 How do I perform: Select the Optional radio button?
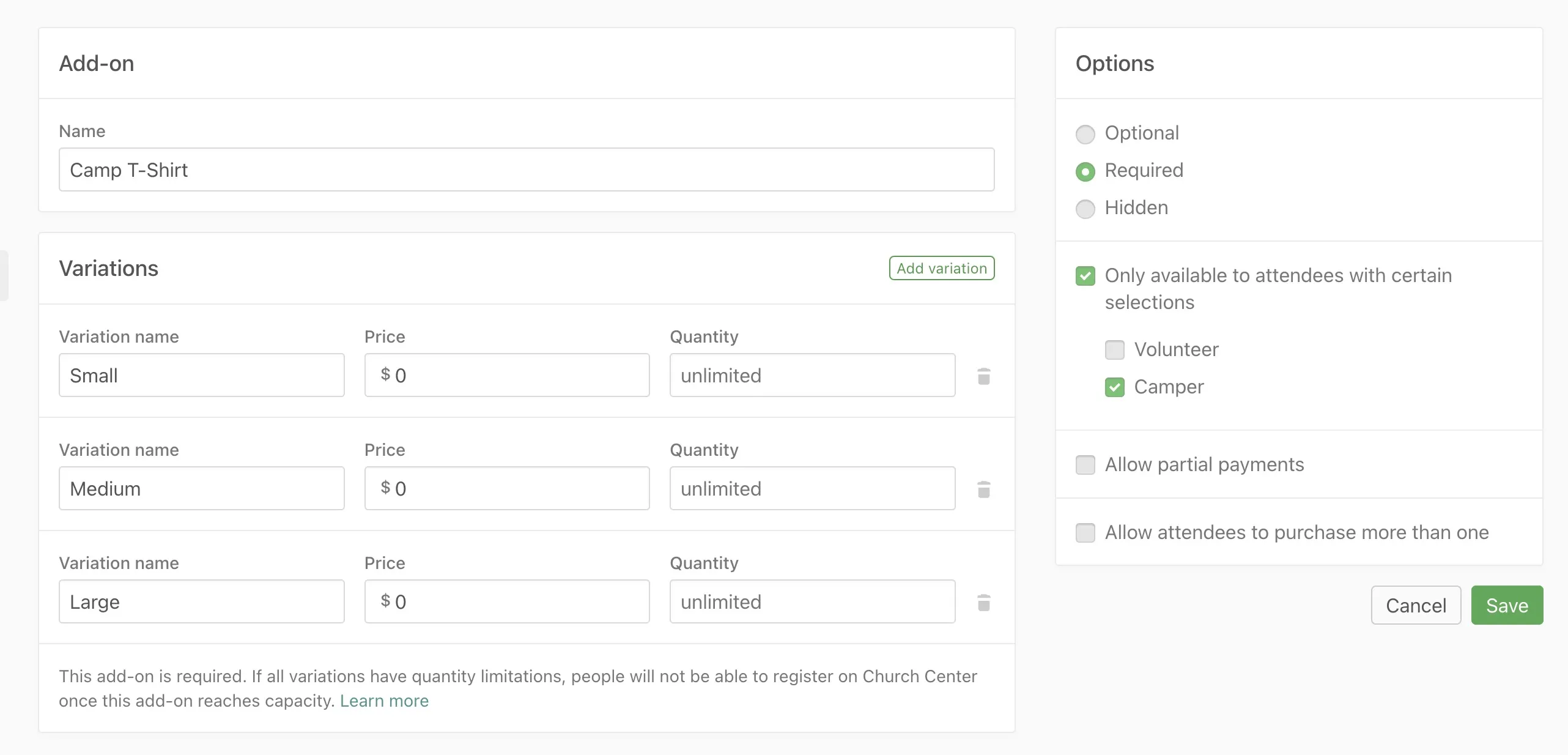[1085, 134]
